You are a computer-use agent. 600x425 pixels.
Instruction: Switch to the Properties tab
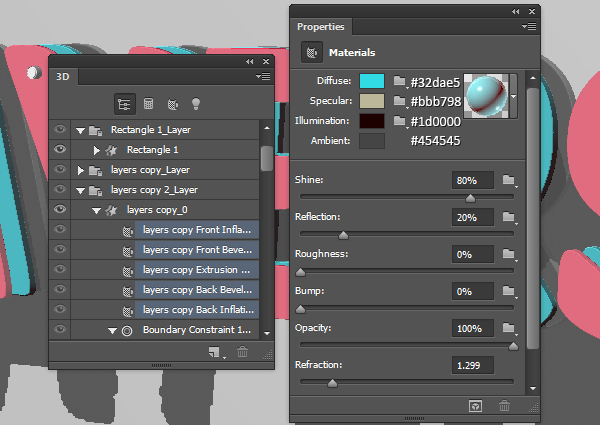pyautogui.click(x=321, y=26)
